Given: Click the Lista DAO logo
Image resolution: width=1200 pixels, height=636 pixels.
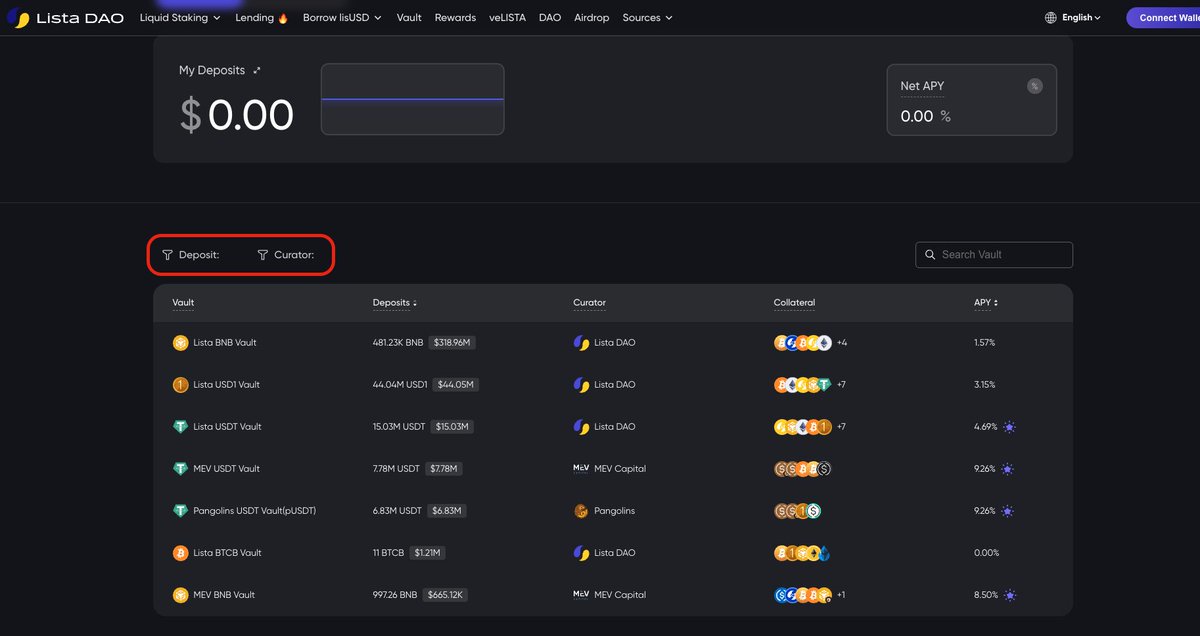Looking at the screenshot, I should [x=66, y=18].
